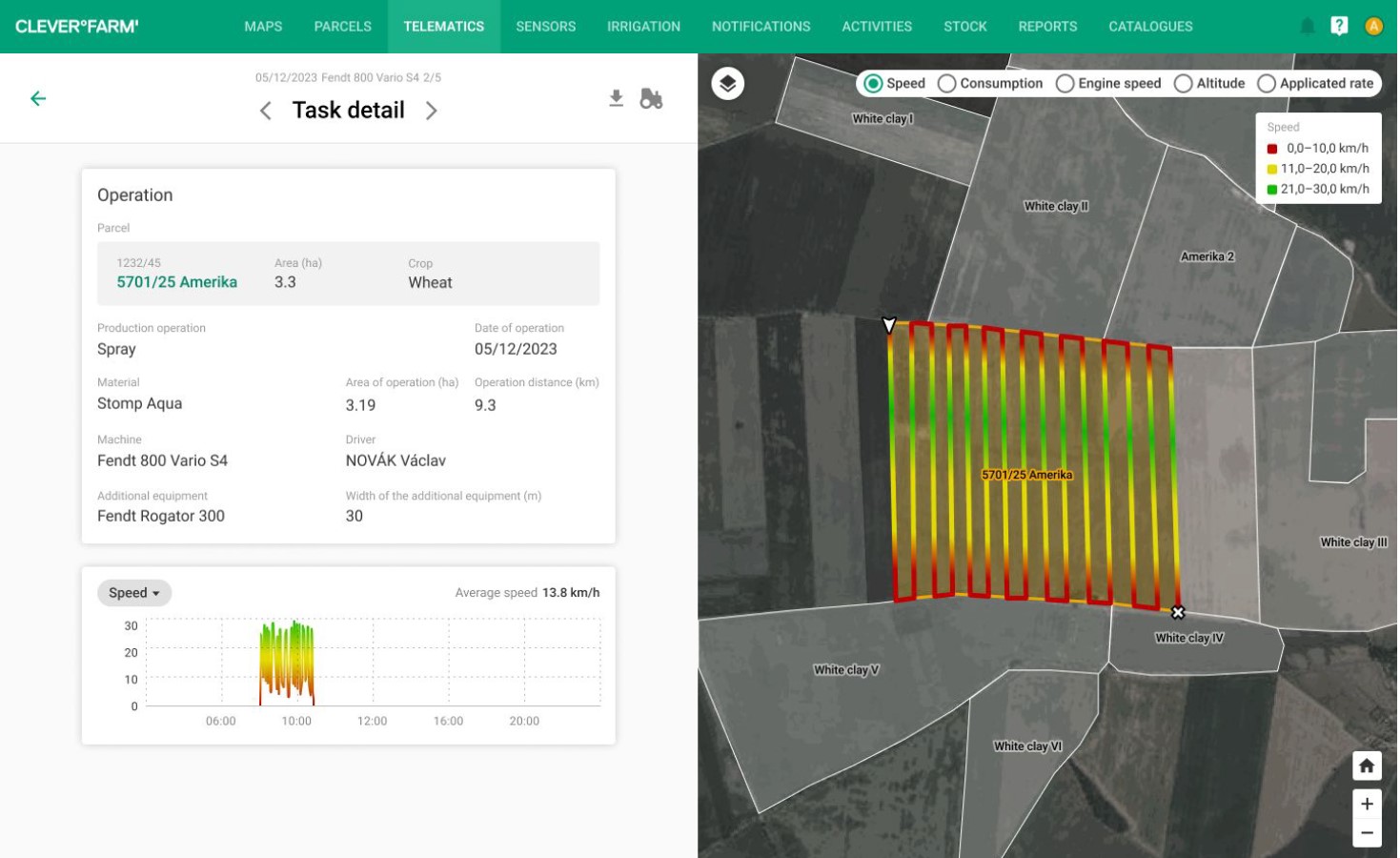1400x858 pixels.
Task: Open the map layers button
Action: (x=728, y=84)
